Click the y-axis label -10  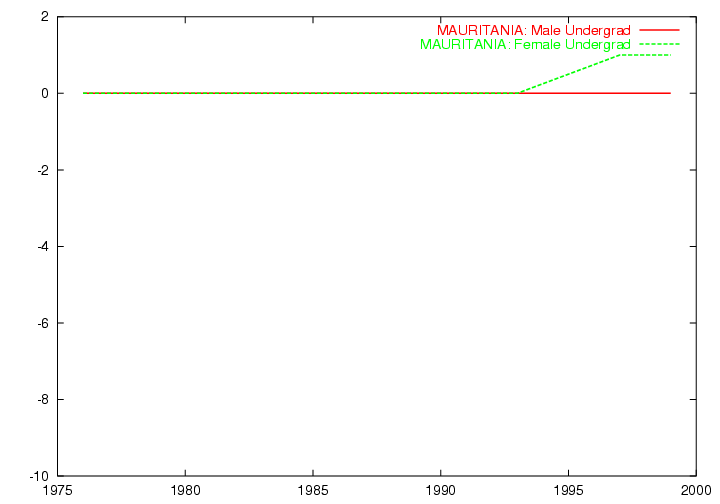click(39, 476)
